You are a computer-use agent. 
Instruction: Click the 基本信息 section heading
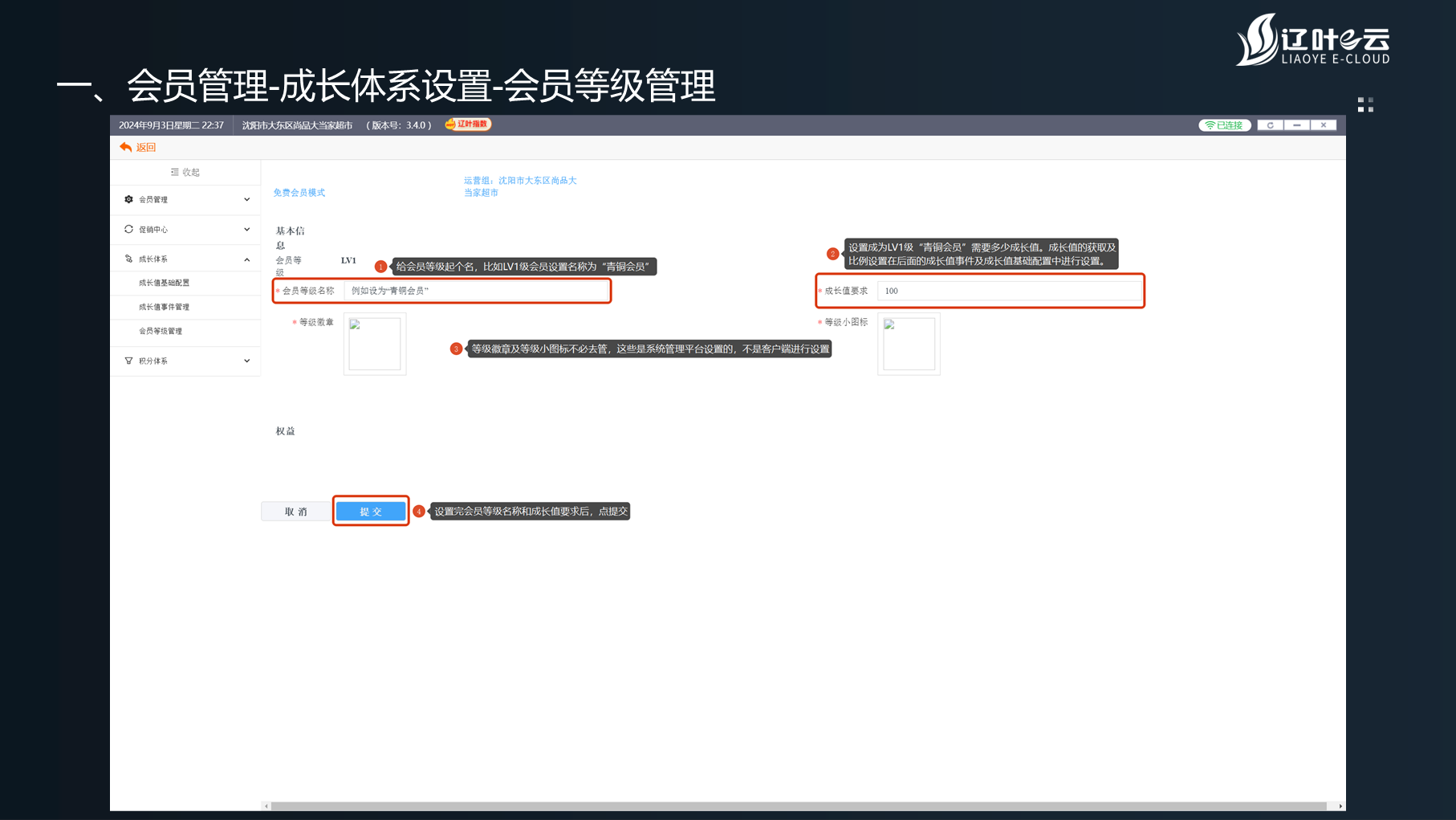pyautogui.click(x=290, y=238)
